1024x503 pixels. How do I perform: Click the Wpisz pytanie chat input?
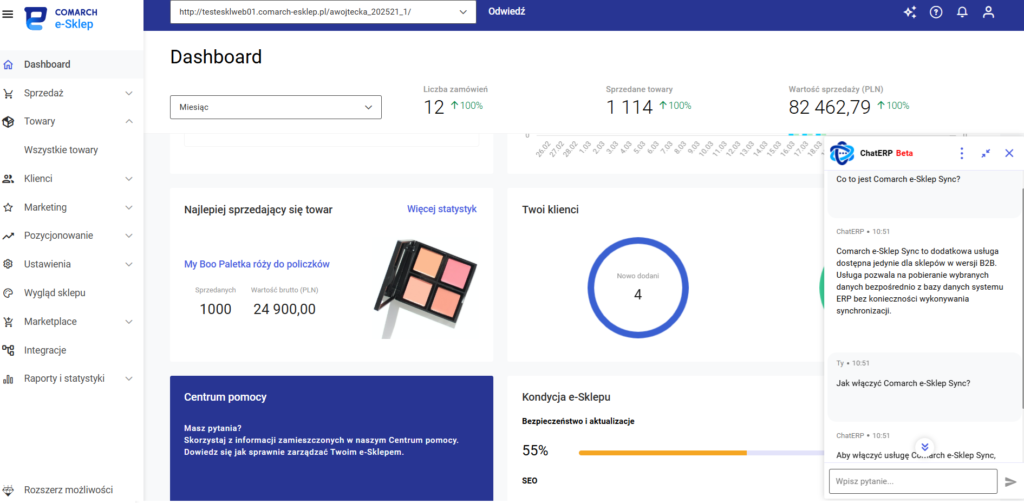click(x=912, y=482)
